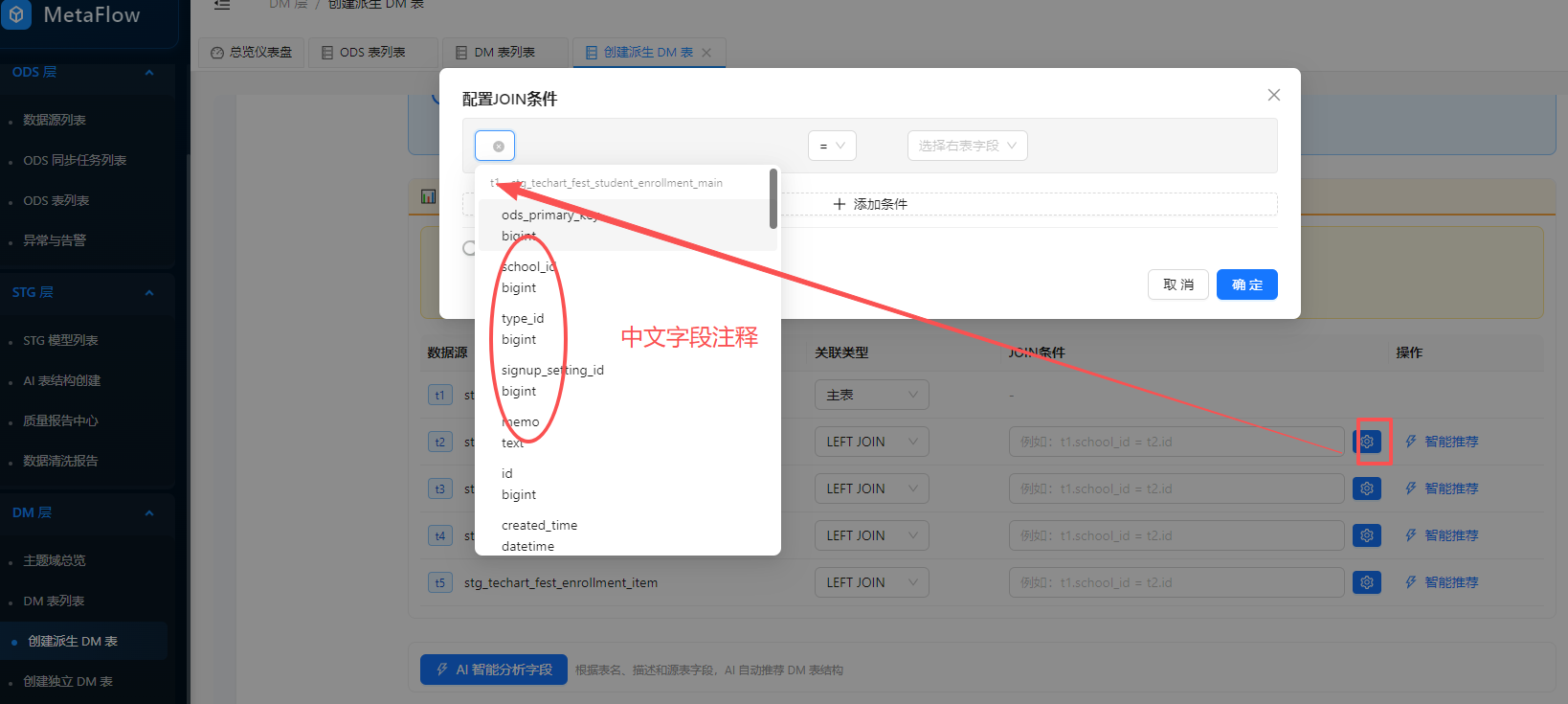Click the MetaFlow logo icon
The image size is (1568, 704).
pos(17,15)
